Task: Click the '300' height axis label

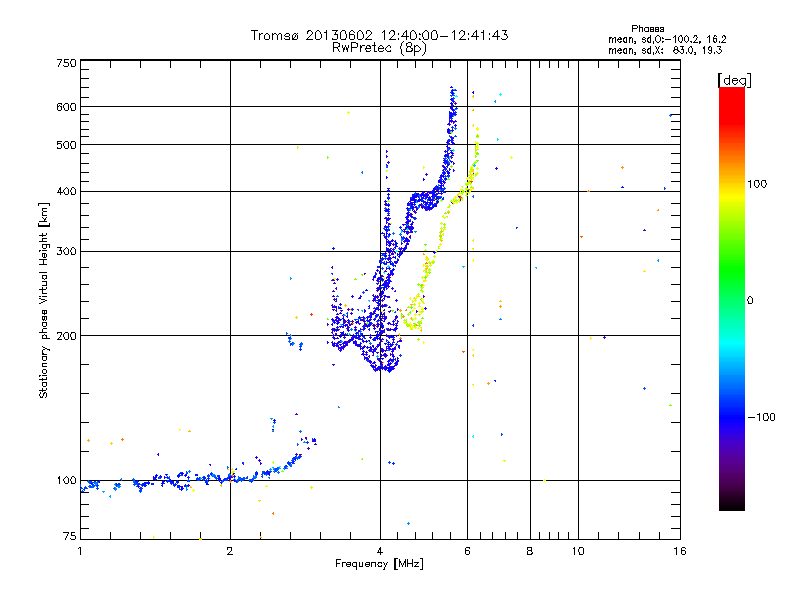Action: [66, 252]
